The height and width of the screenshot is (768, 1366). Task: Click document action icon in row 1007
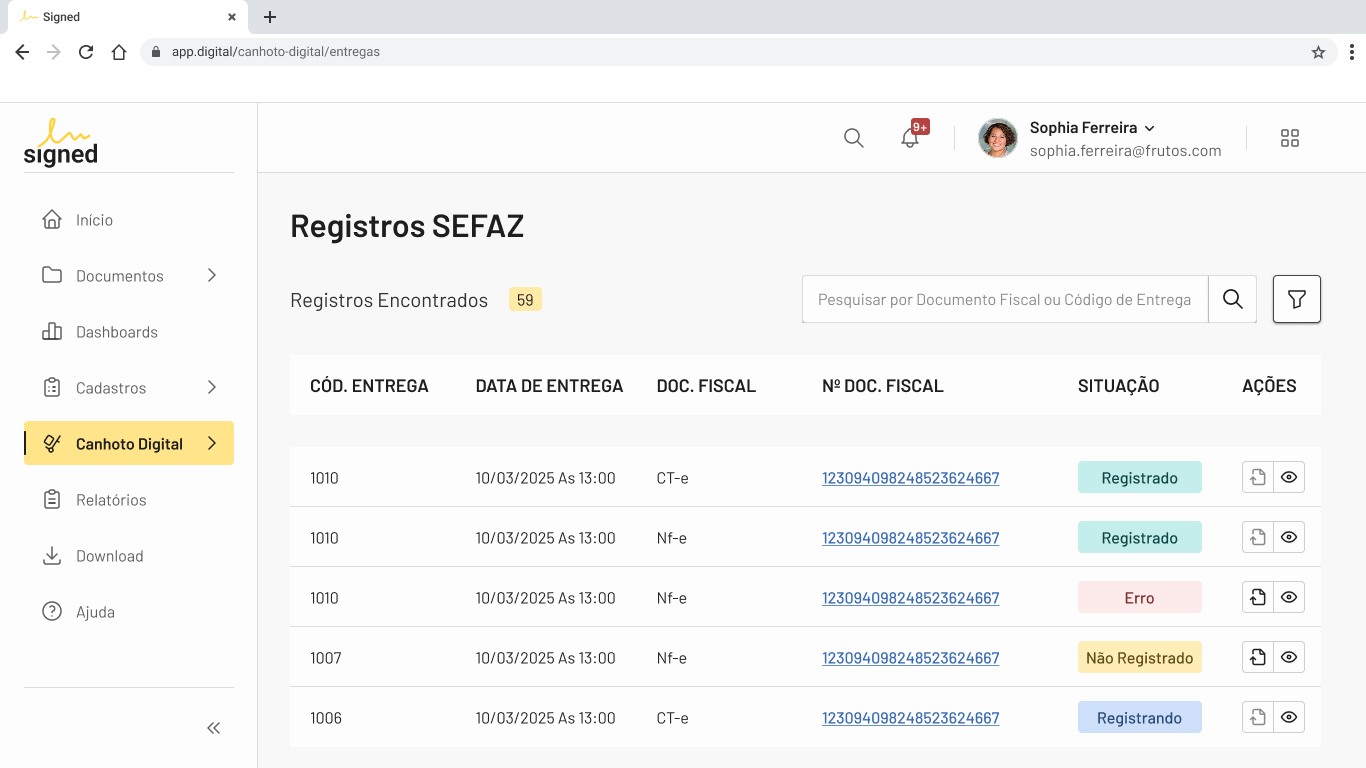coord(1258,657)
